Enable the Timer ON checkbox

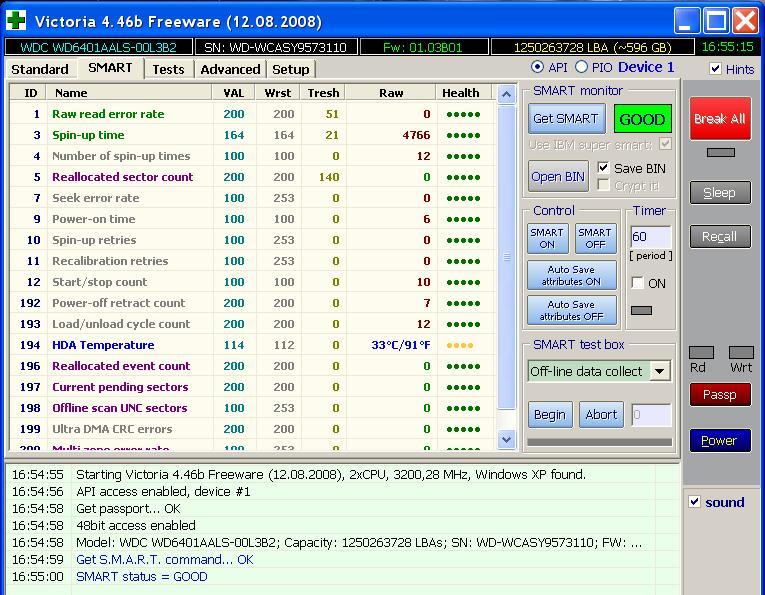pyautogui.click(x=637, y=284)
